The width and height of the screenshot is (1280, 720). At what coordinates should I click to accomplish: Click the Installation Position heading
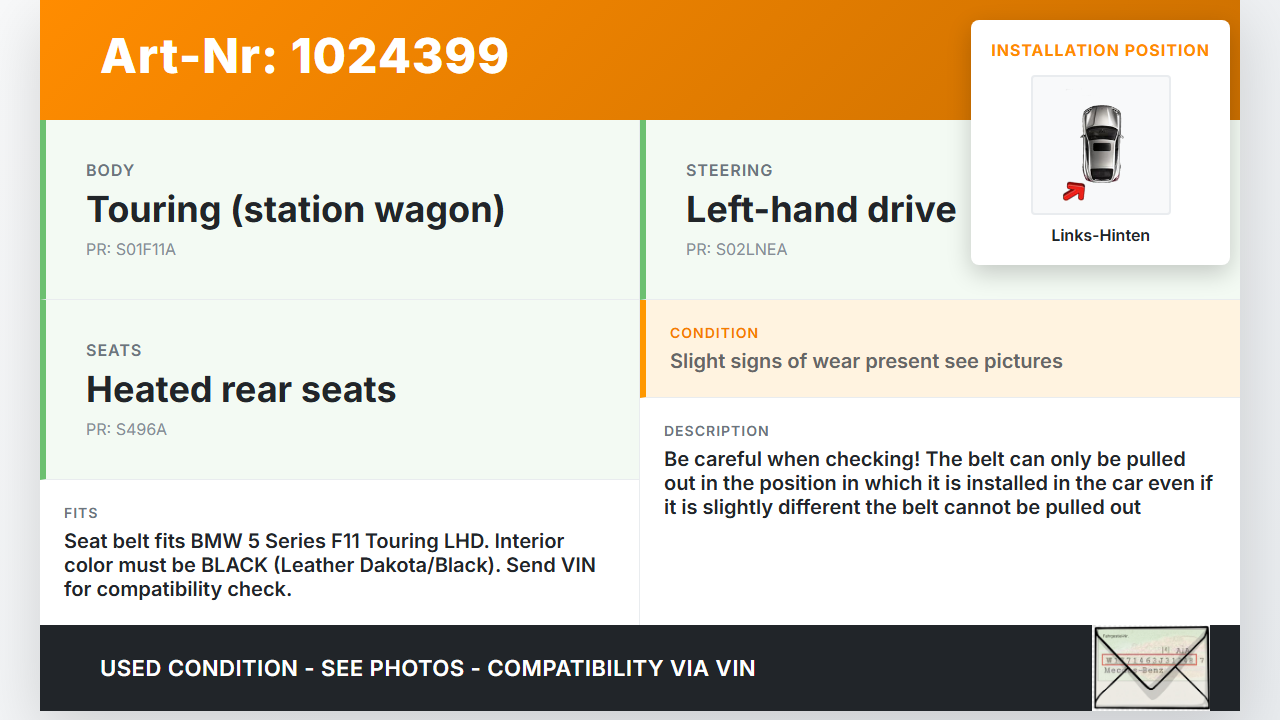1100,50
